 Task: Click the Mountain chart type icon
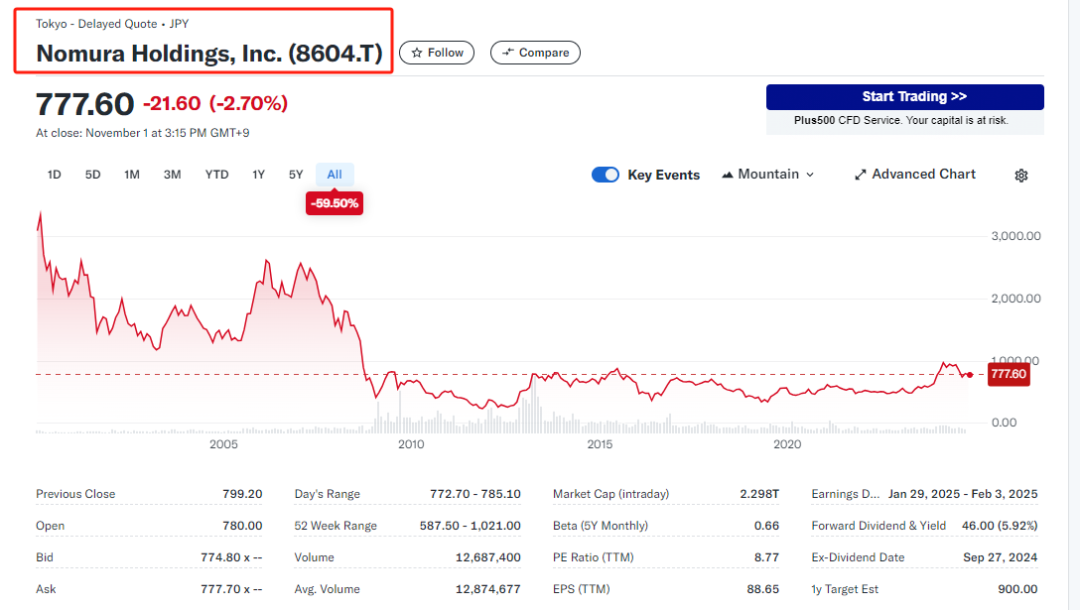(727, 175)
